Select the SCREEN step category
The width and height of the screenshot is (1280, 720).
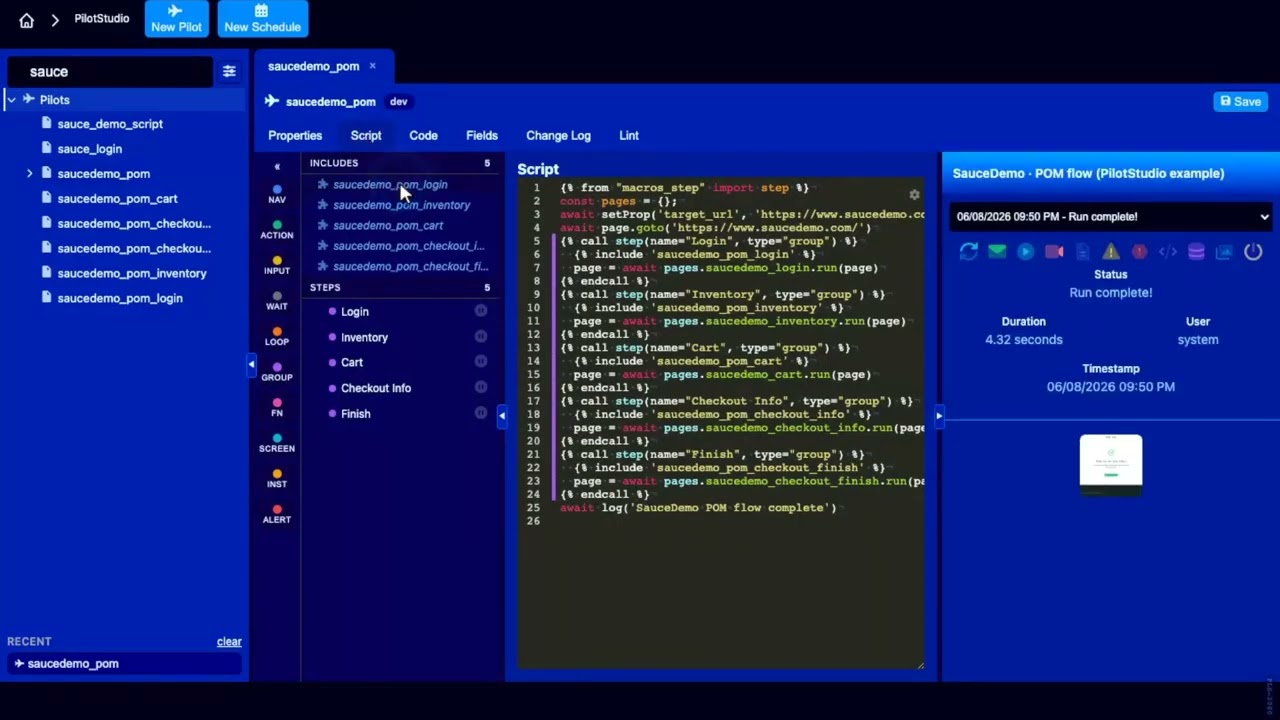(x=277, y=443)
